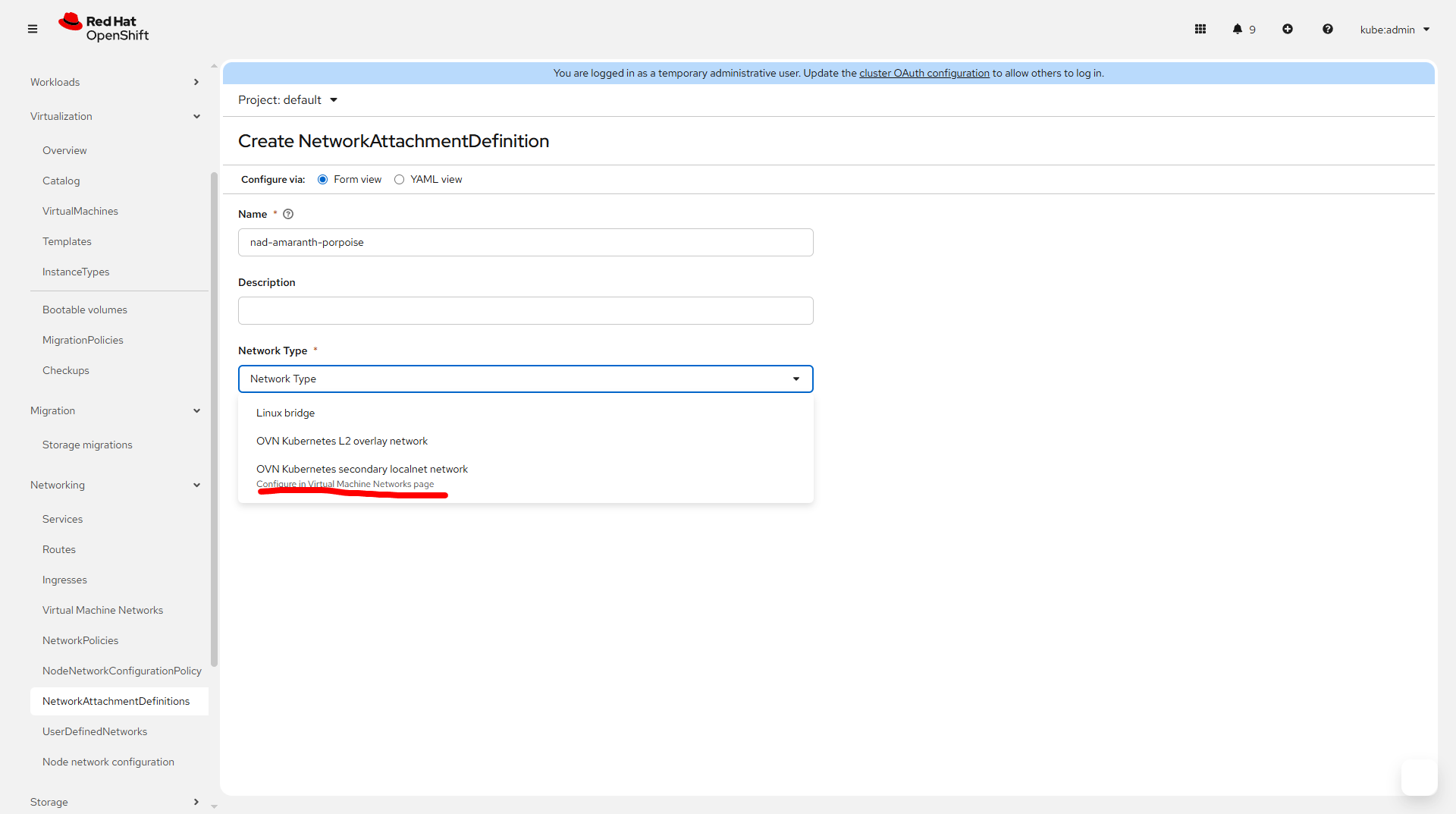This screenshot has width=1456, height=814.
Task: Open Routes in sidebar
Action: (59, 549)
